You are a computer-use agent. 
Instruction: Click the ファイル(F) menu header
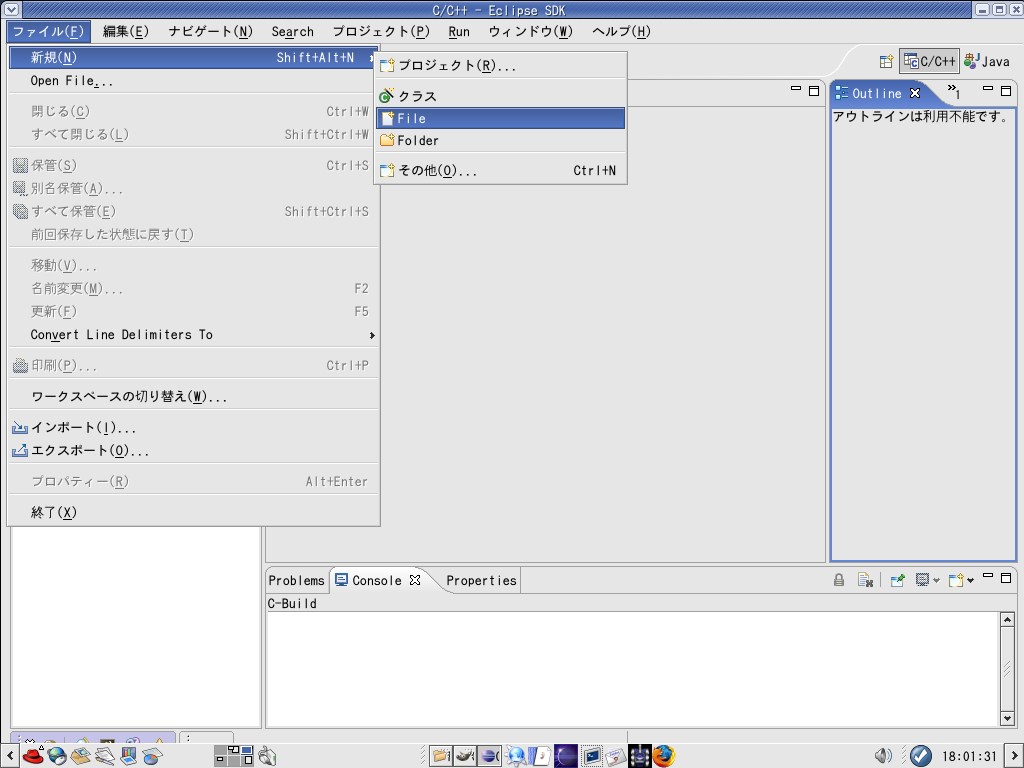pos(48,31)
